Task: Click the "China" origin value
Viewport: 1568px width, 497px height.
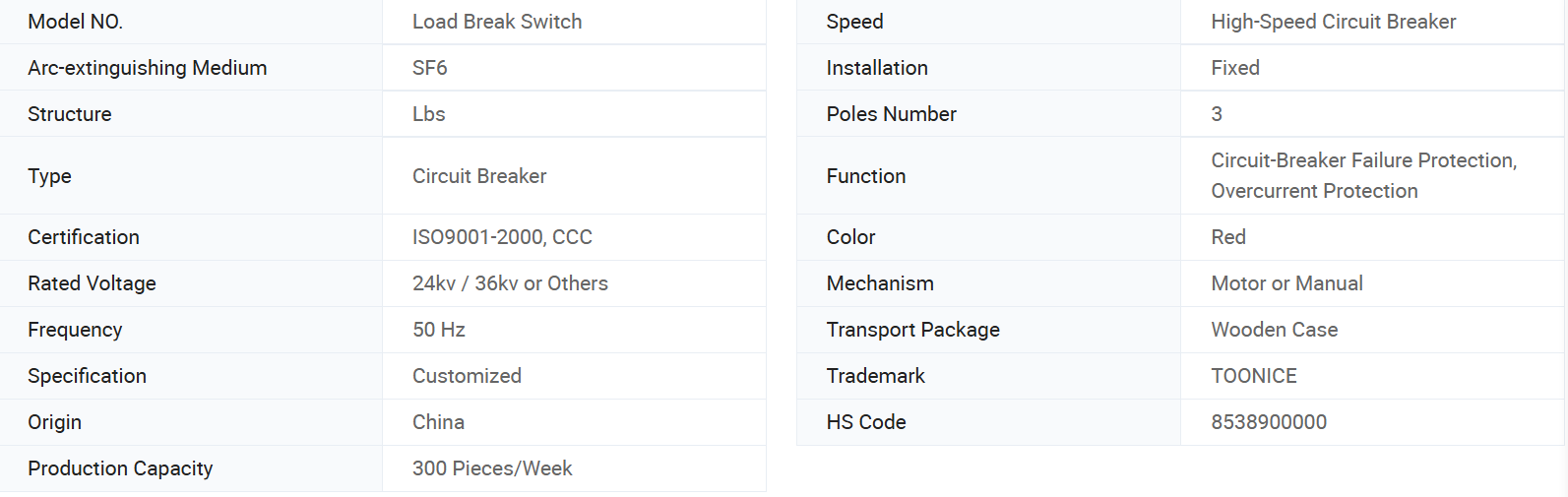Action: 438,422
